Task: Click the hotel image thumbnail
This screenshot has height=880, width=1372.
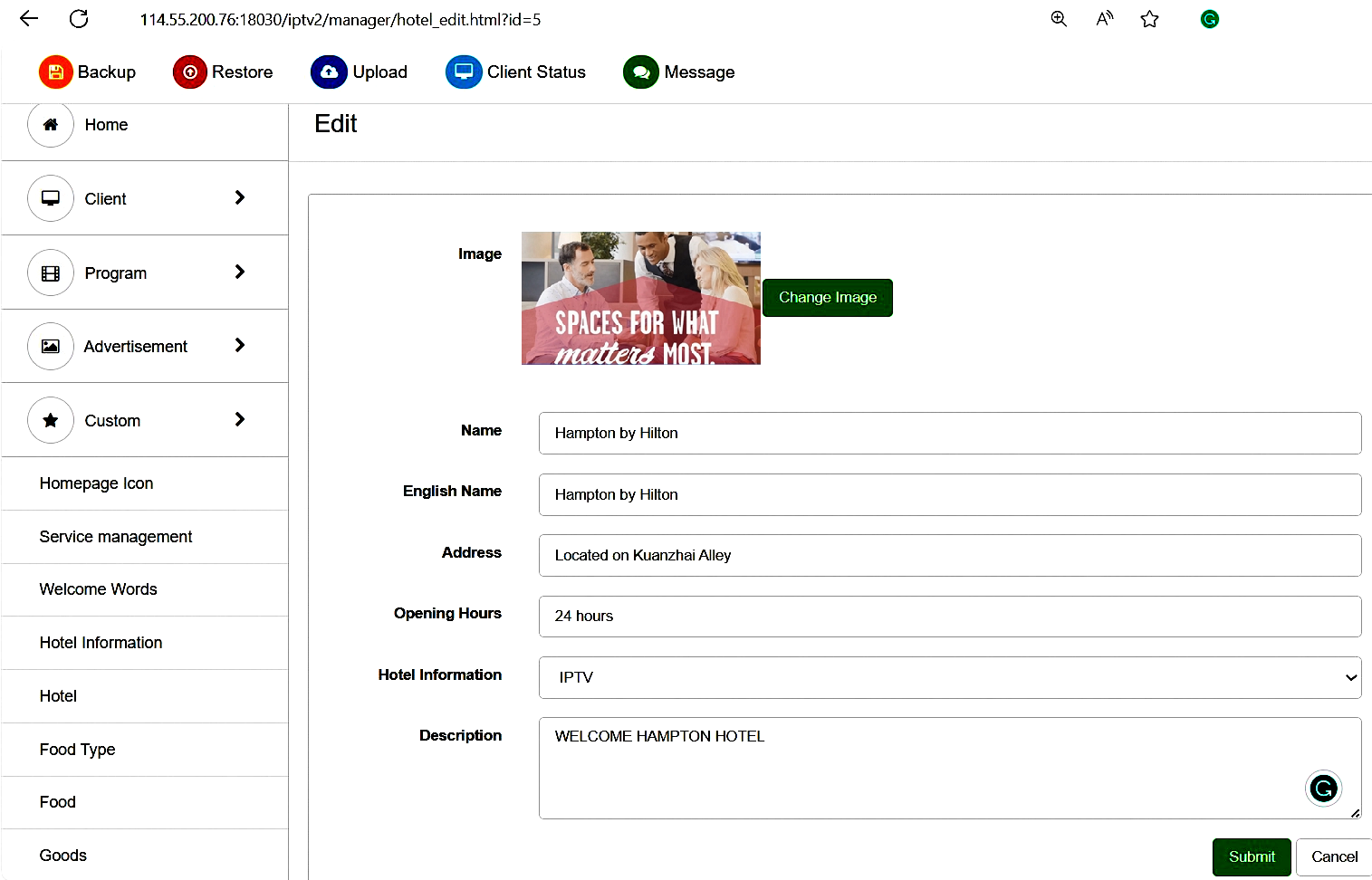Action: pyautogui.click(x=641, y=298)
